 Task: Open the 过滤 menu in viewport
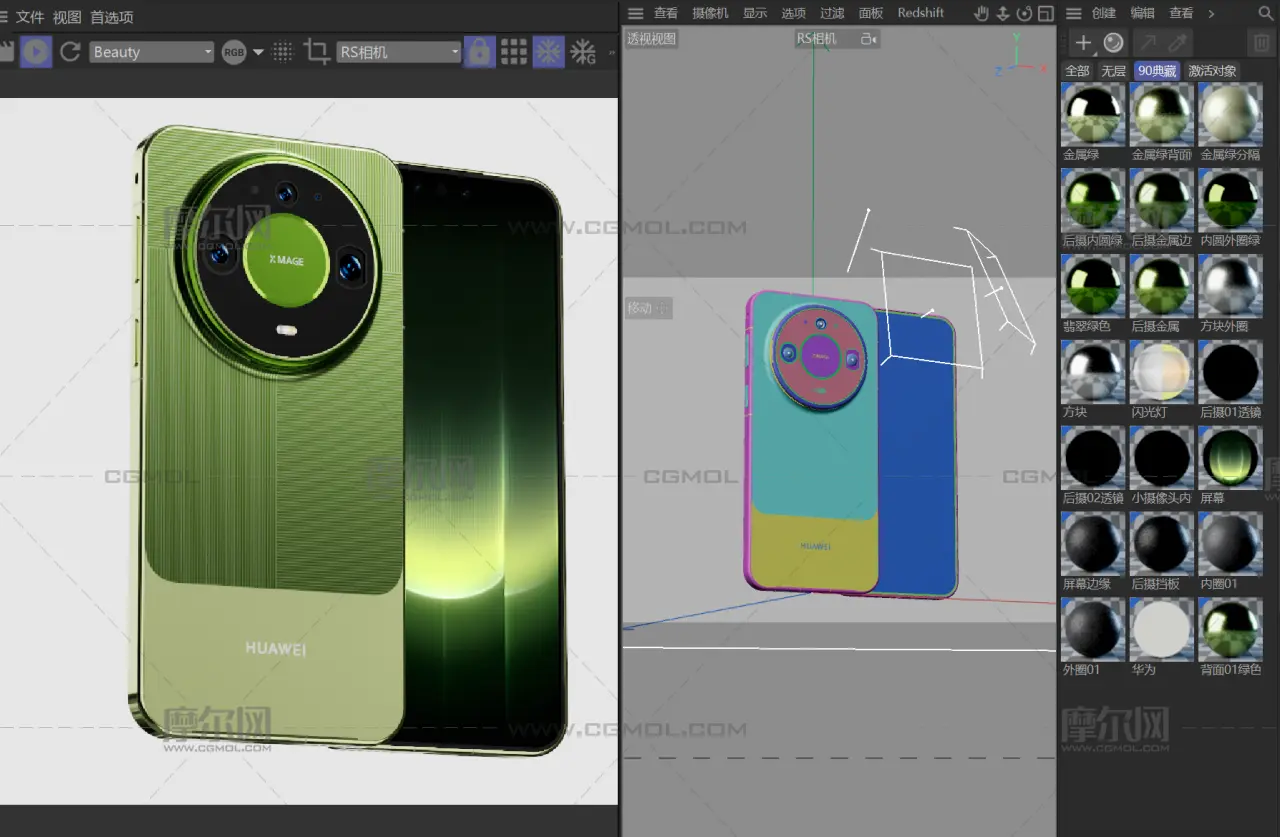pyautogui.click(x=832, y=13)
